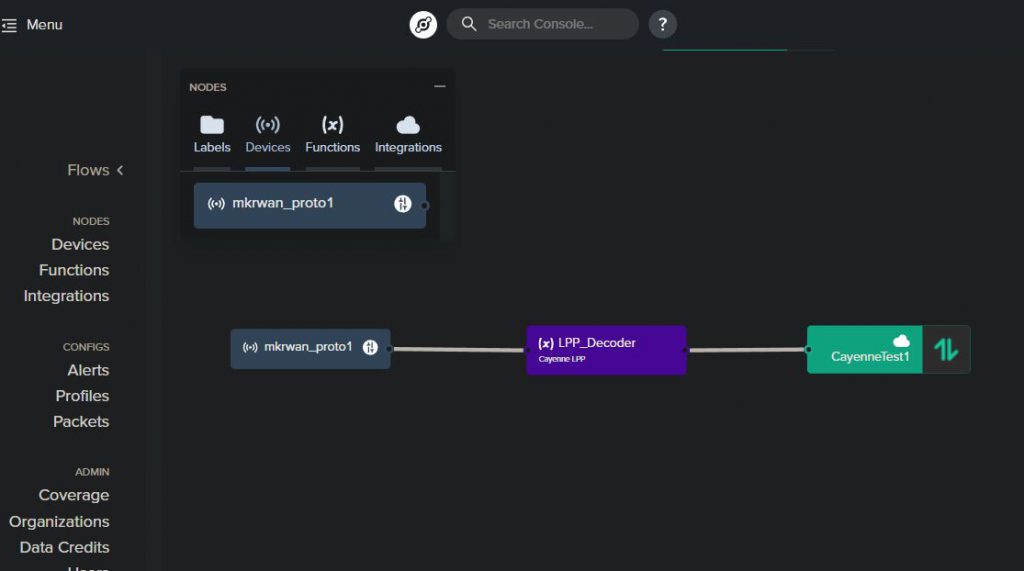Click Helium badge on palette mkrwan_proto1

coord(402,204)
